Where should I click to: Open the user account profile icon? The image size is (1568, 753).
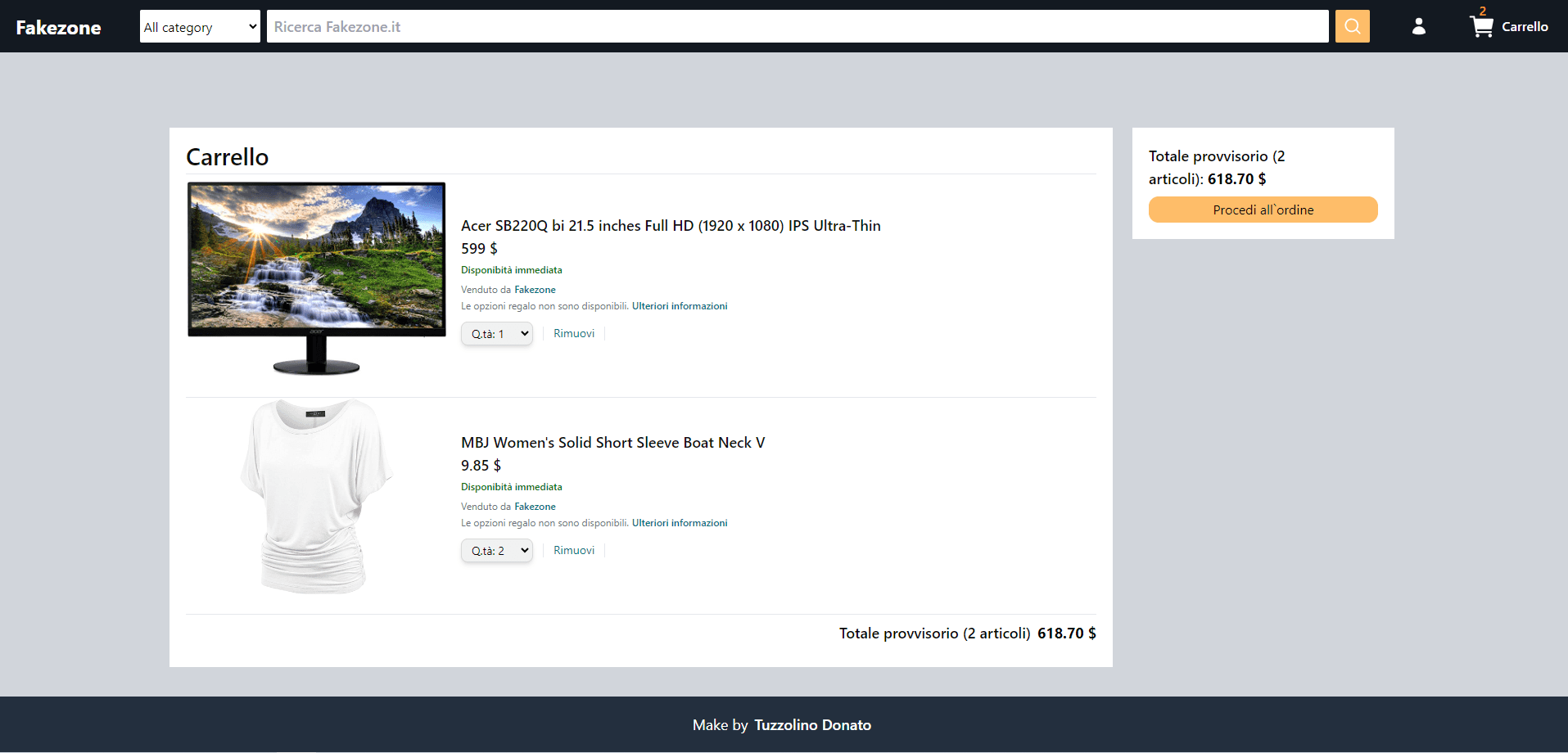tap(1419, 26)
